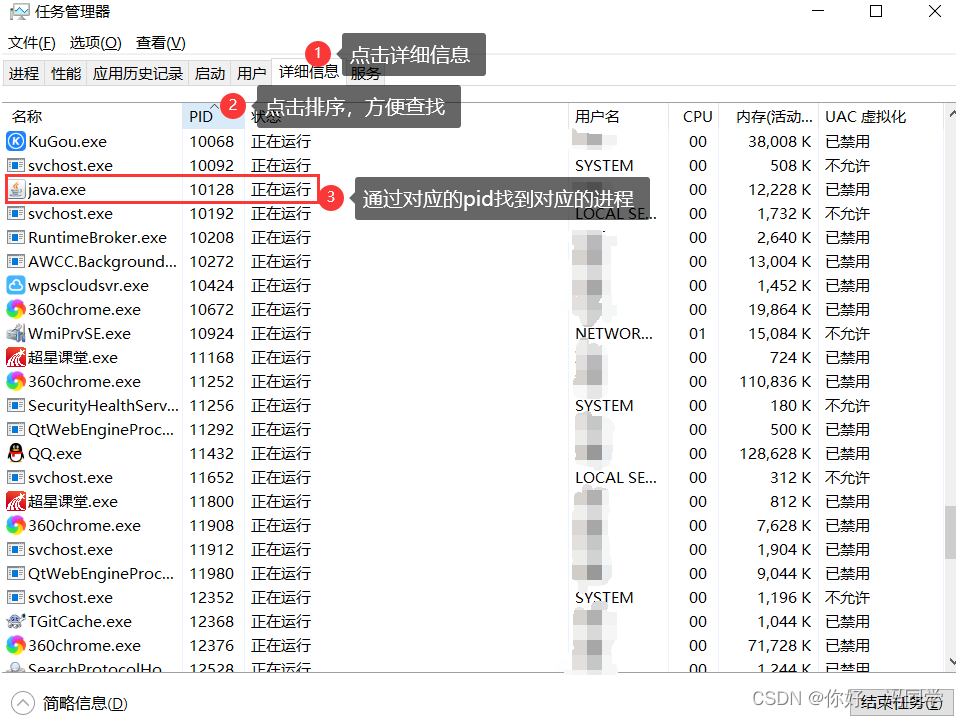Click NETWOR... user name cell
958x717 pixels.
614,333
